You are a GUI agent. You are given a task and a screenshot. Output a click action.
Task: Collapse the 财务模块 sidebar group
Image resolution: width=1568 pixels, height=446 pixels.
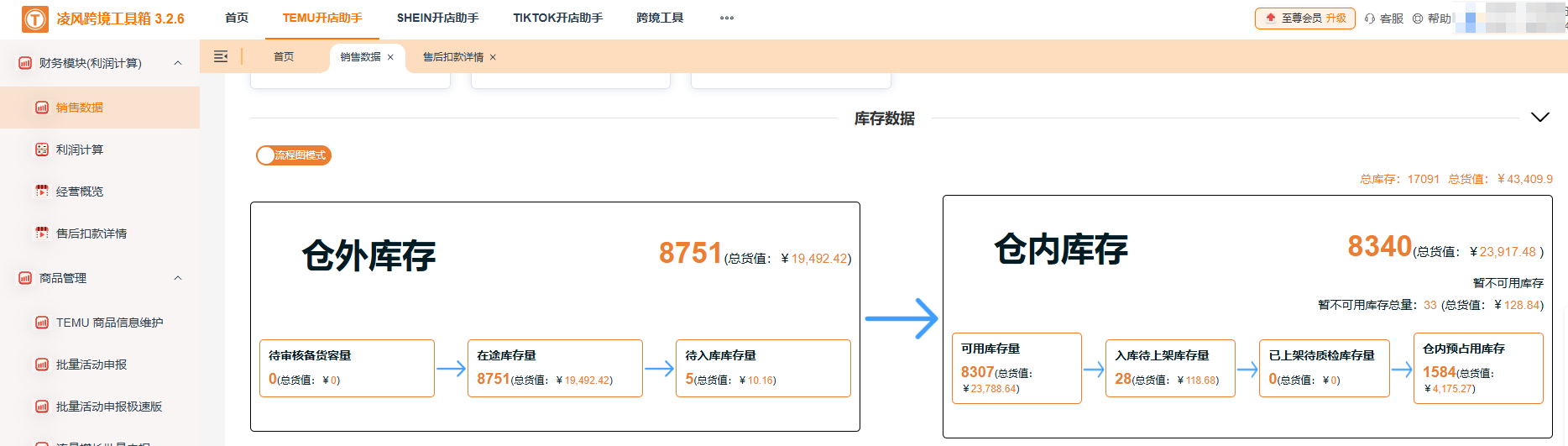[x=178, y=63]
